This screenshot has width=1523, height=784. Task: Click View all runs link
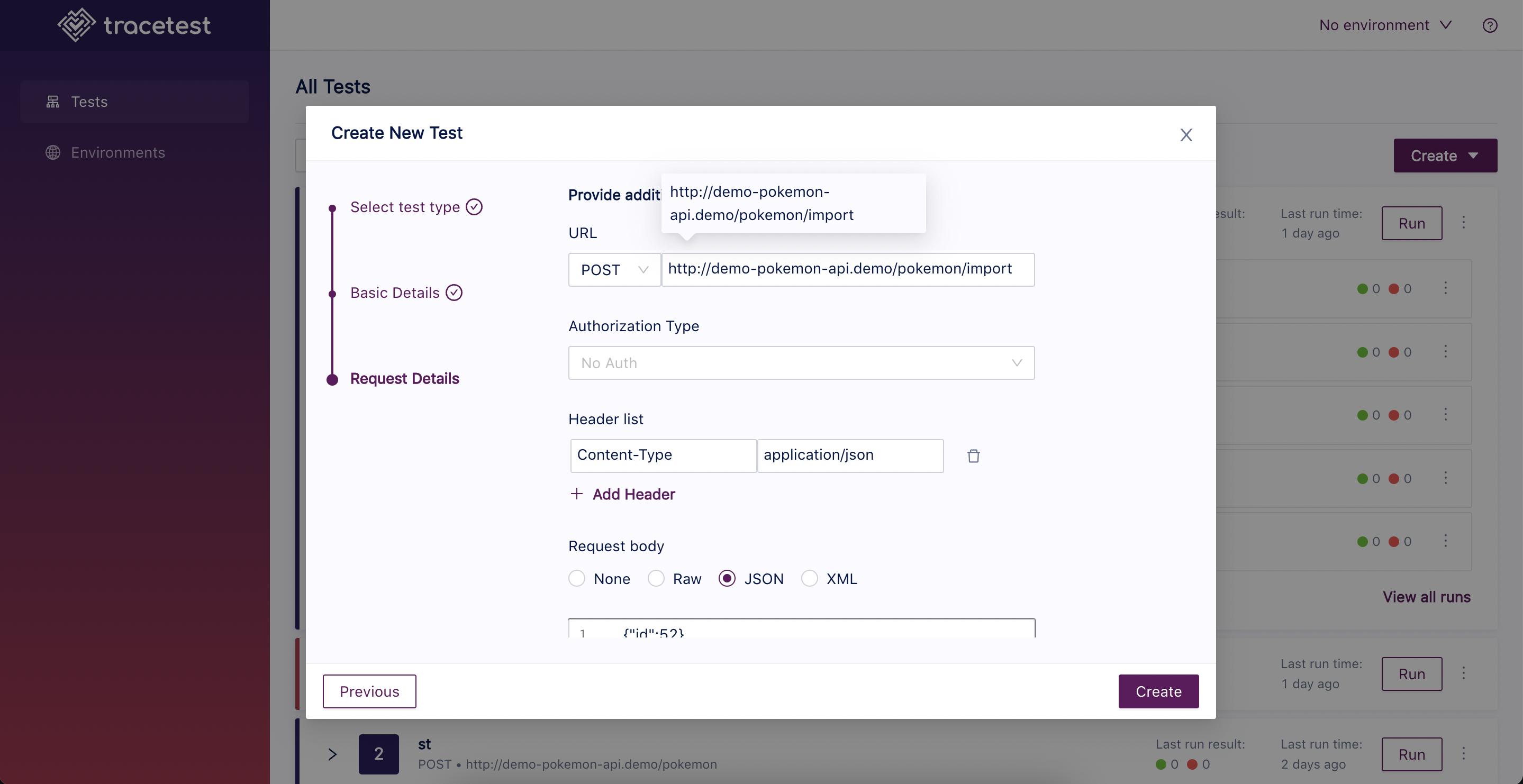tap(1426, 597)
